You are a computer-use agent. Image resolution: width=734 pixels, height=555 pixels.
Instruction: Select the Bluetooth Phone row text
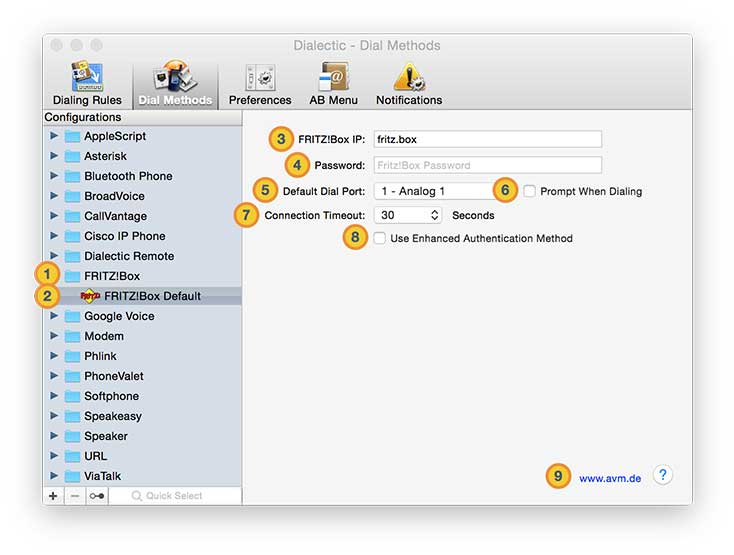(x=128, y=176)
